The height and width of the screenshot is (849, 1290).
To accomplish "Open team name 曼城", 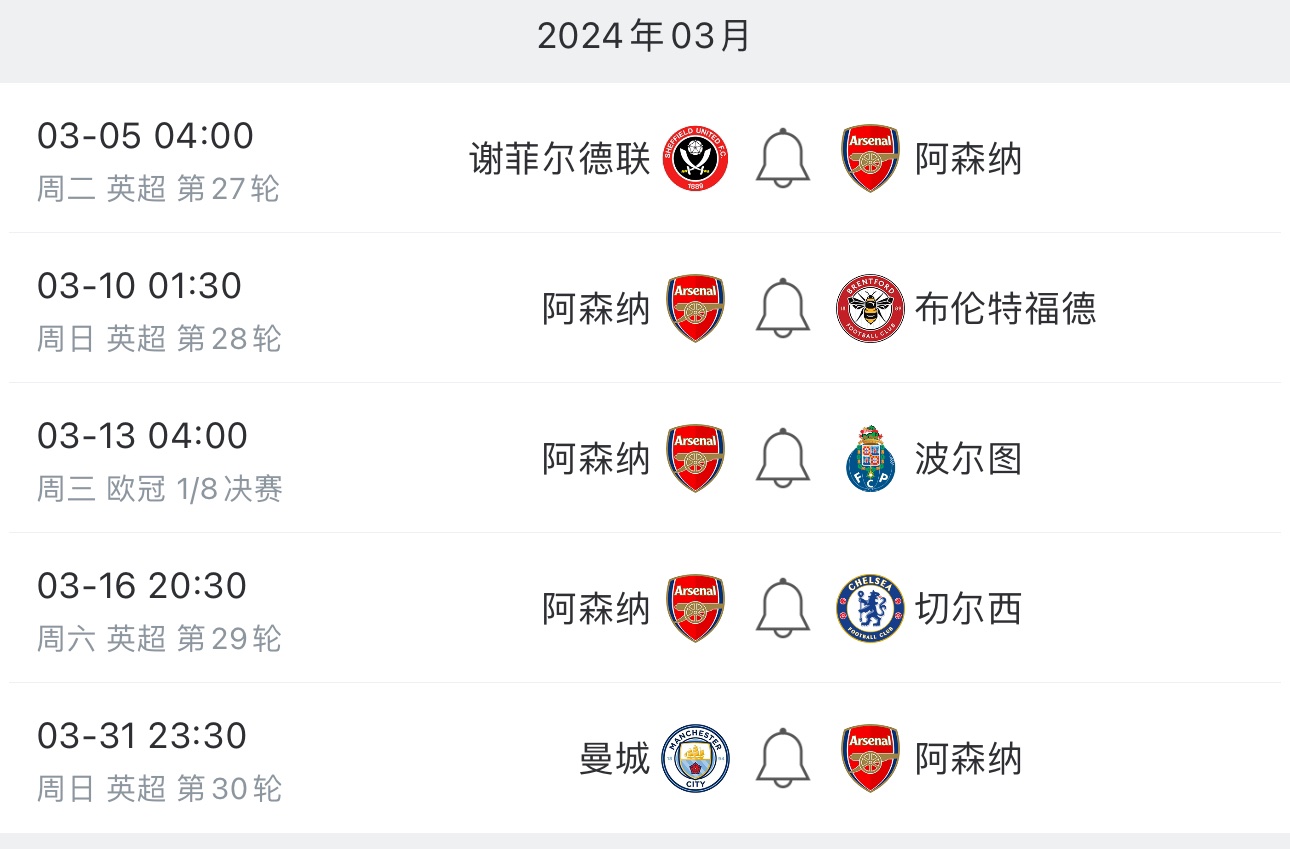I will (x=615, y=759).
